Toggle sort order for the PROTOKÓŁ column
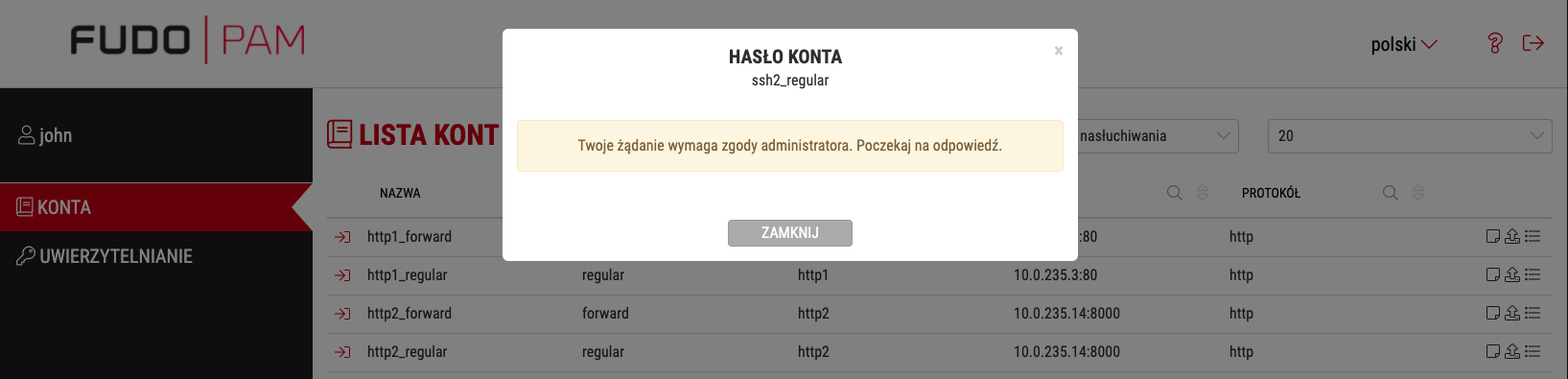Image resolution: width=1568 pixels, height=379 pixels. [x=1417, y=193]
